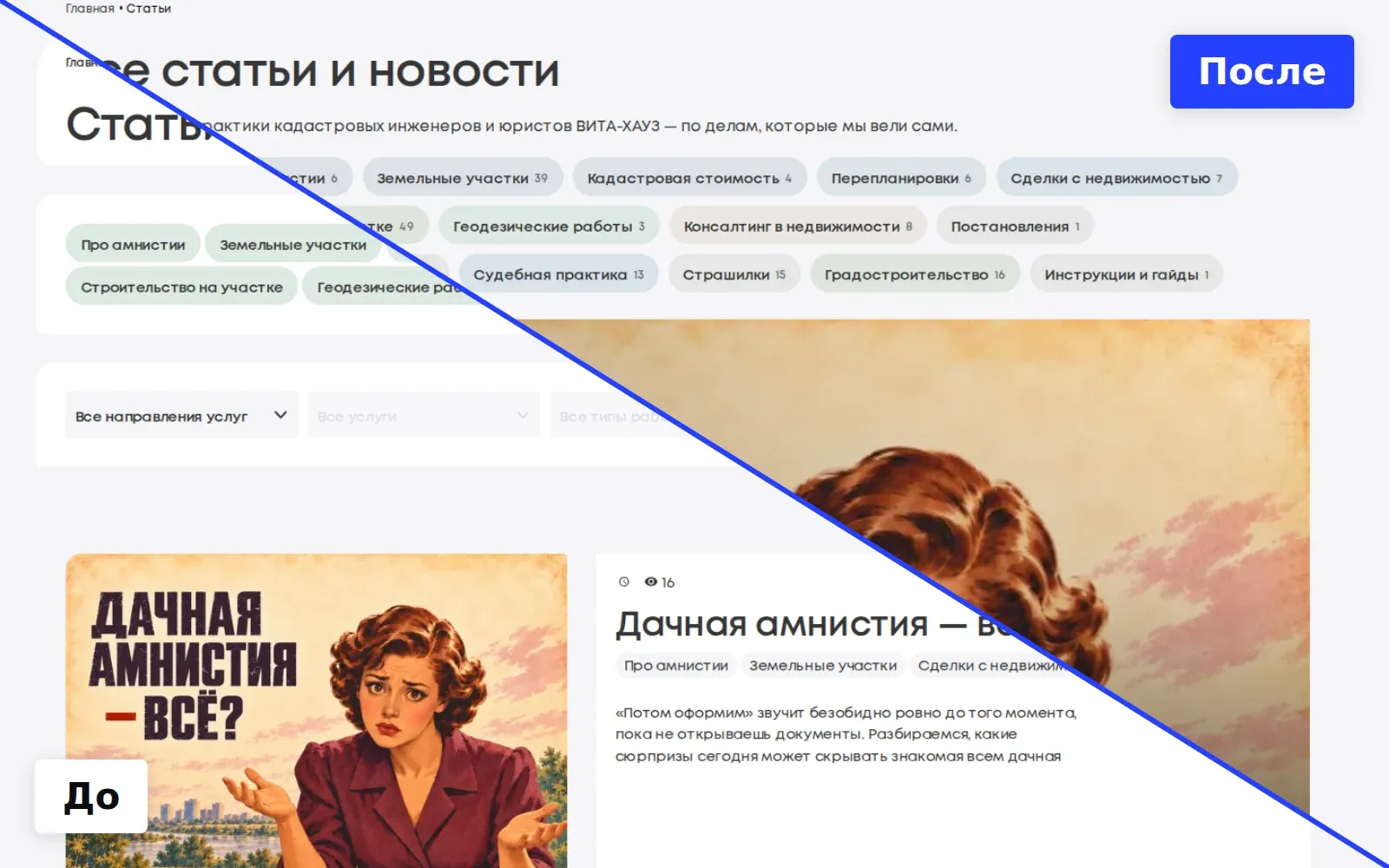Image resolution: width=1389 pixels, height=868 pixels.
Task: Click the Постановления 1 tag
Action: [1015, 227]
